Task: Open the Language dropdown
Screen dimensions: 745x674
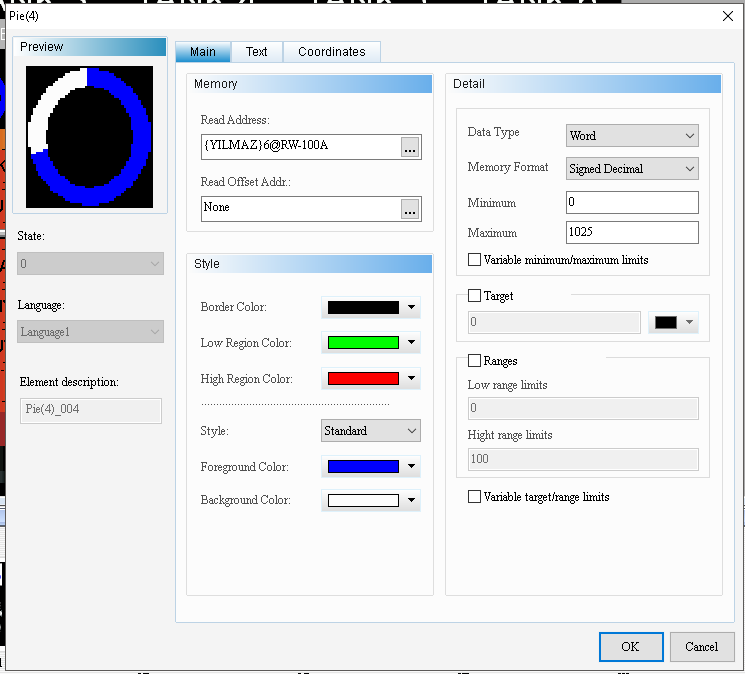Action: (x=90, y=332)
